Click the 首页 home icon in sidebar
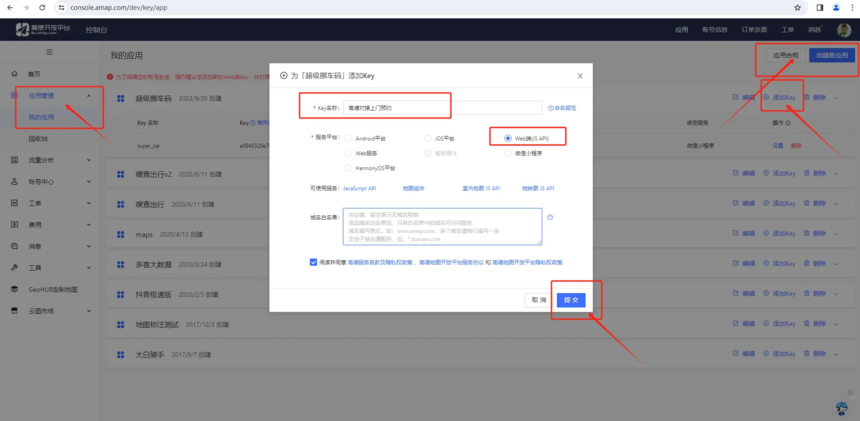Viewport: 860px width, 421px height. pos(14,75)
